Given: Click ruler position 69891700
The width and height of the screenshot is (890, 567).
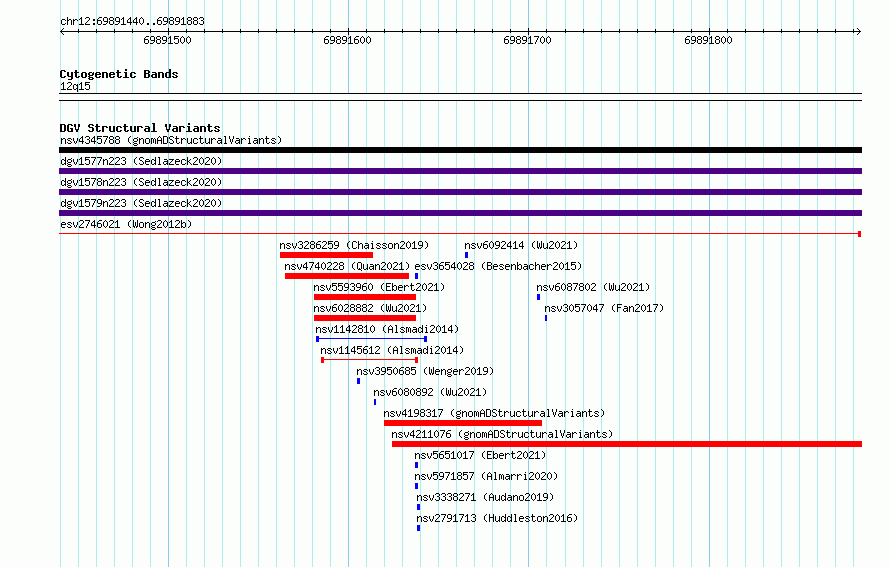Looking at the screenshot, I should (x=527, y=40).
